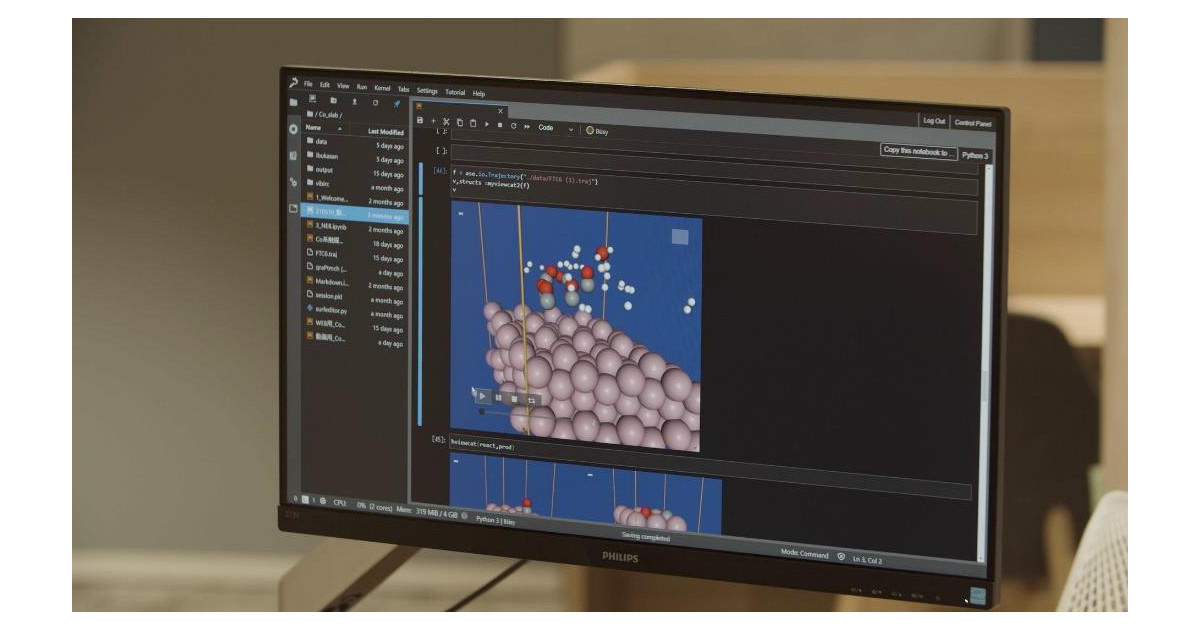Click Copy this notebook to button

tap(918, 151)
